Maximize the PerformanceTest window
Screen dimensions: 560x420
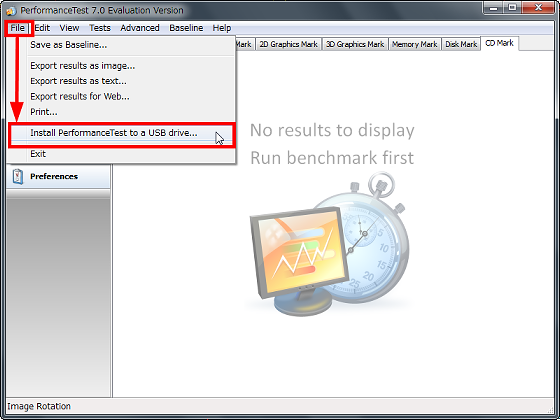coord(512,8)
